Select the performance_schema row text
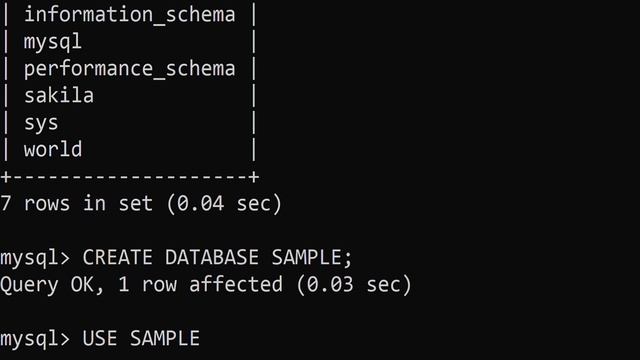 click(129, 69)
